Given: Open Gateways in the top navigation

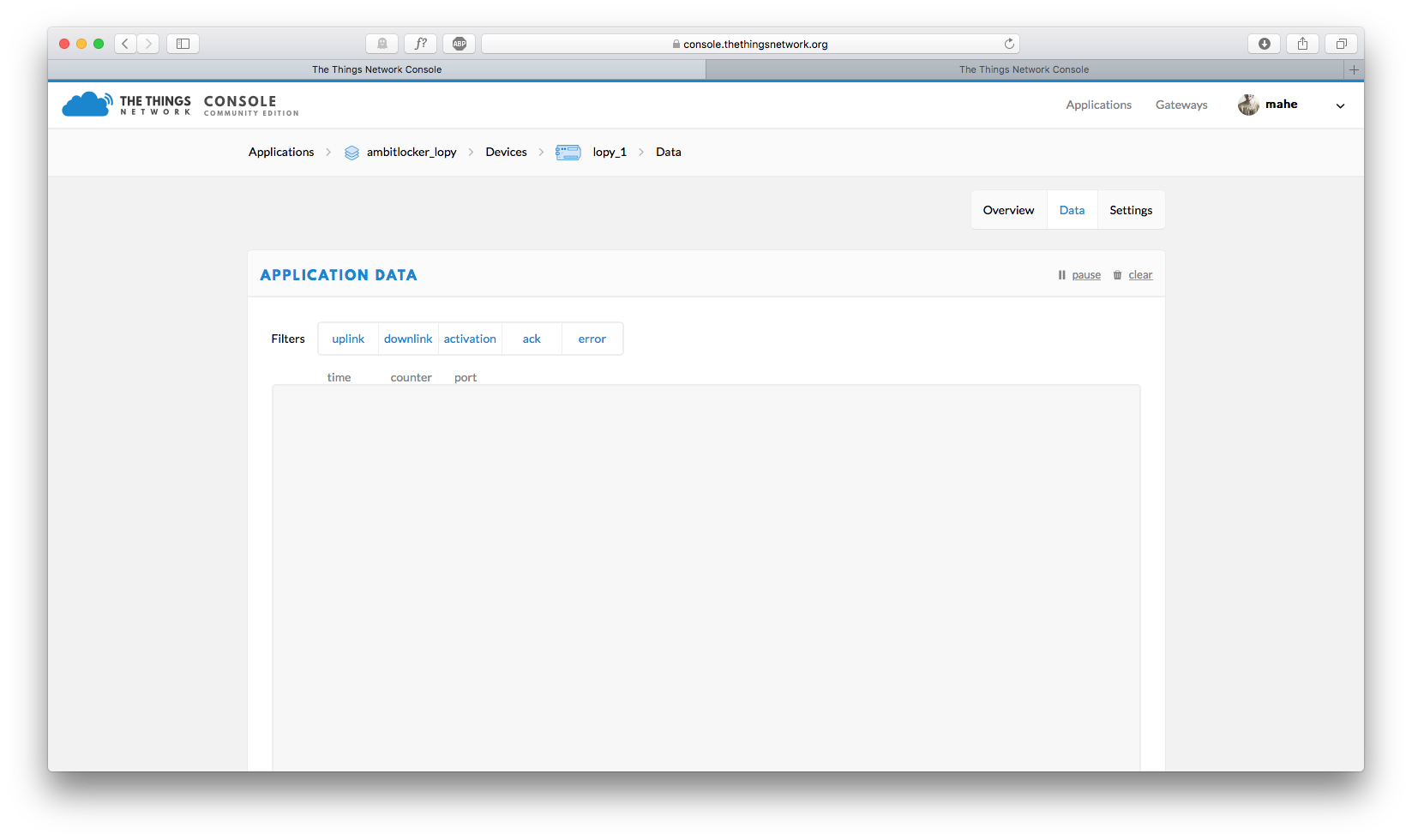Looking at the screenshot, I should pyautogui.click(x=1181, y=105).
